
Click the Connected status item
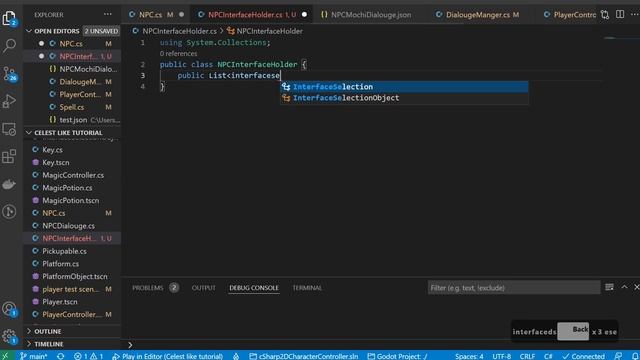pyautogui.click(x=584, y=356)
